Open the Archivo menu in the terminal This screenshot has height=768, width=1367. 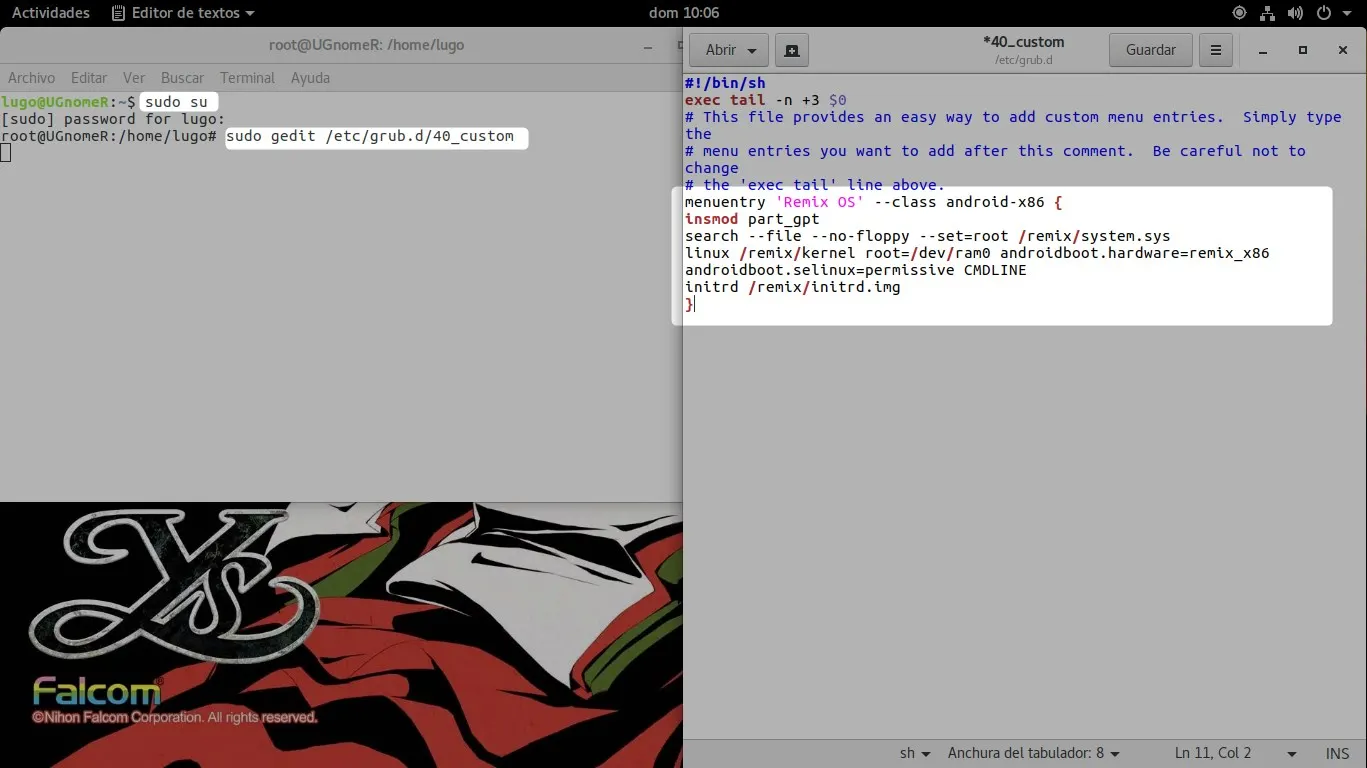pyautogui.click(x=31, y=77)
